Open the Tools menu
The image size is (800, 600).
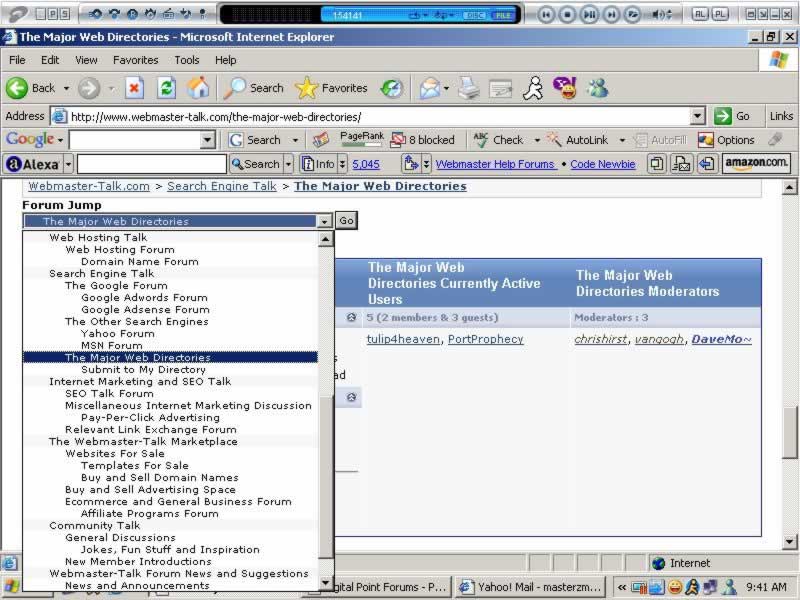187,60
